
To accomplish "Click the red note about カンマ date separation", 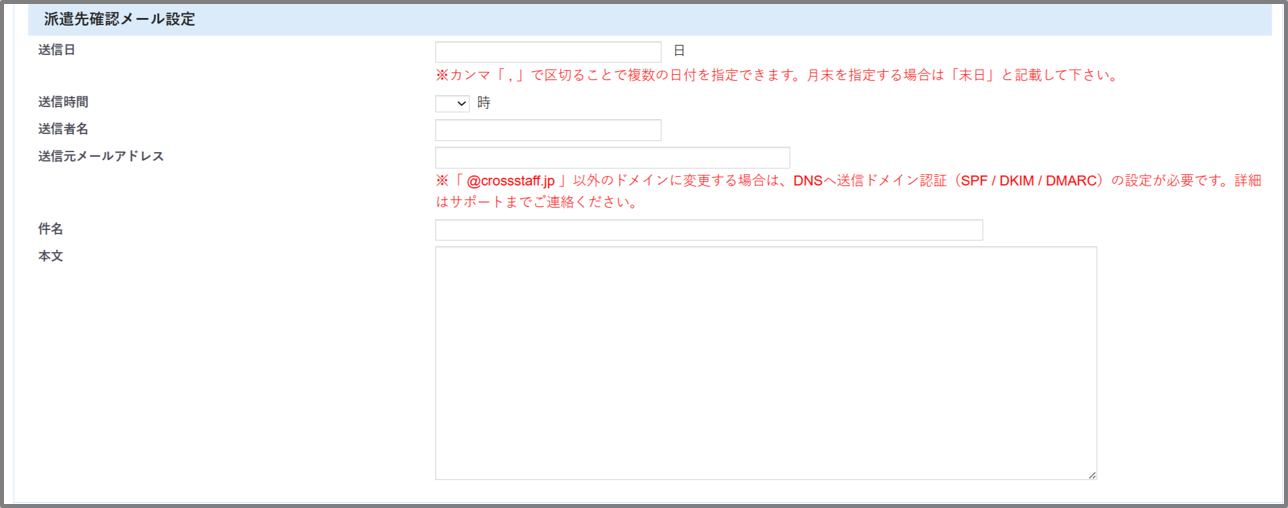I will (775, 75).
